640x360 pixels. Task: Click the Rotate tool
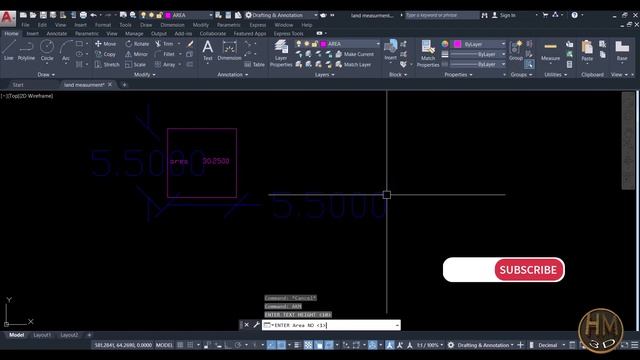click(x=137, y=44)
